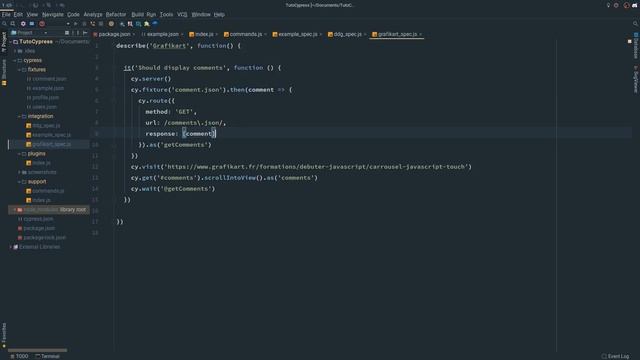Open the File menu
640x360 pixels.
(6, 14)
